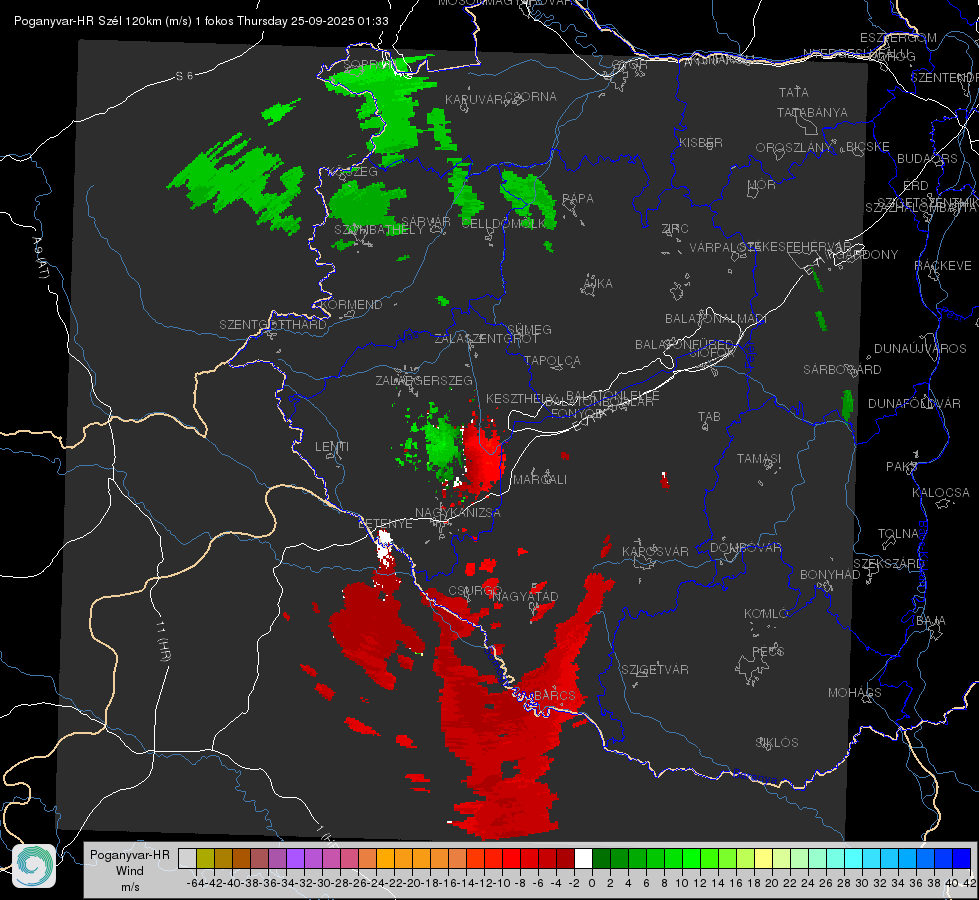Click the MOR city label

click(761, 184)
